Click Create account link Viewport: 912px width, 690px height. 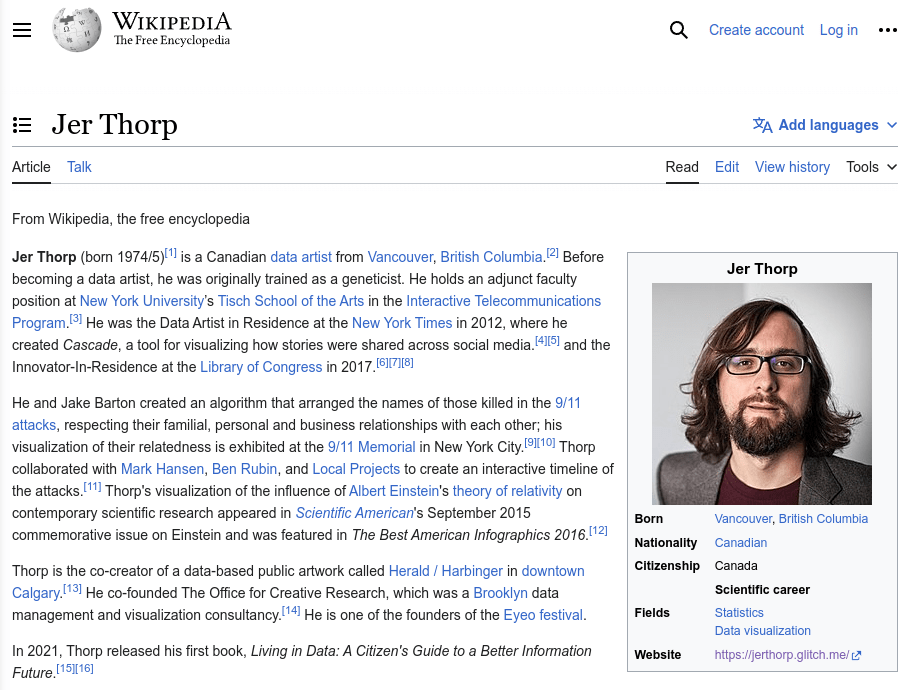click(x=756, y=30)
